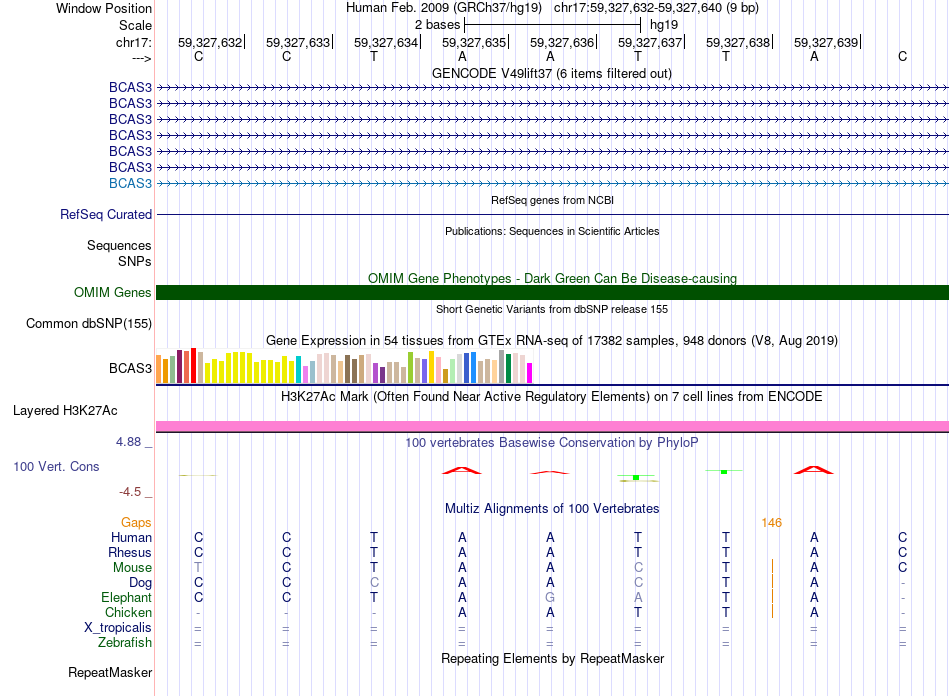The width and height of the screenshot is (950, 696).
Task: Open 'Publications: Sequences in Scientific Articles' title
Action: pos(552,231)
